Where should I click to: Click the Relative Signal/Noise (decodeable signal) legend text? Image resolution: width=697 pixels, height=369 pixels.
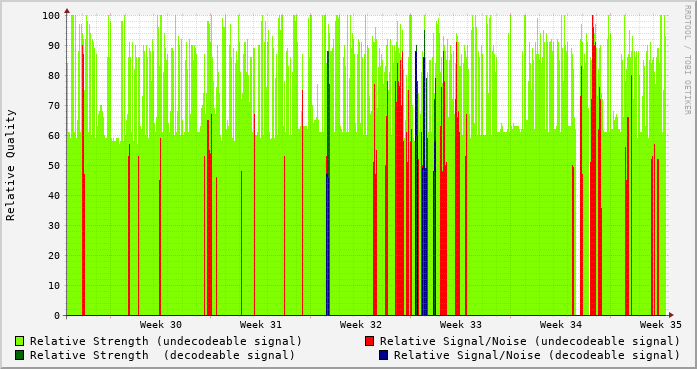click(537, 355)
